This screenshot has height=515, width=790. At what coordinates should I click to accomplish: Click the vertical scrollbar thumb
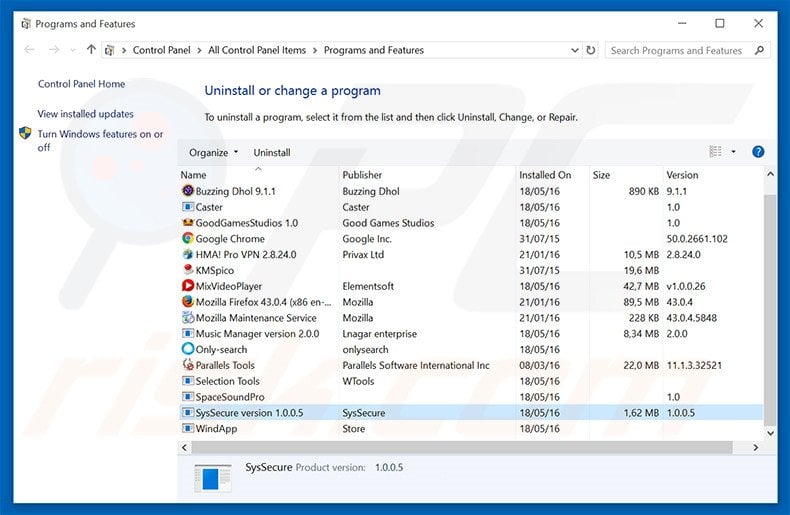[x=770, y=310]
